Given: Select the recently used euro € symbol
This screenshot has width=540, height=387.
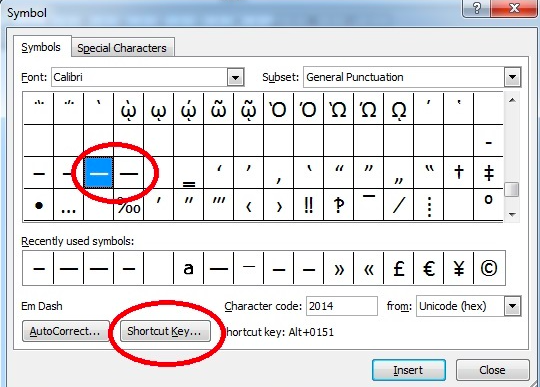Looking at the screenshot, I should pos(429,268).
